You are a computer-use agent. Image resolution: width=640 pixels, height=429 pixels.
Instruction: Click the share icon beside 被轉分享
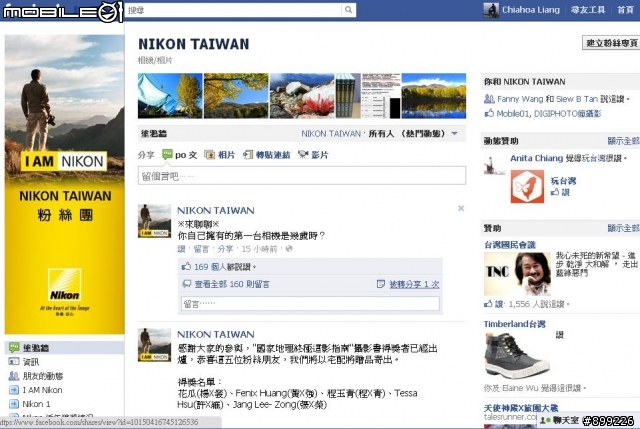380,284
